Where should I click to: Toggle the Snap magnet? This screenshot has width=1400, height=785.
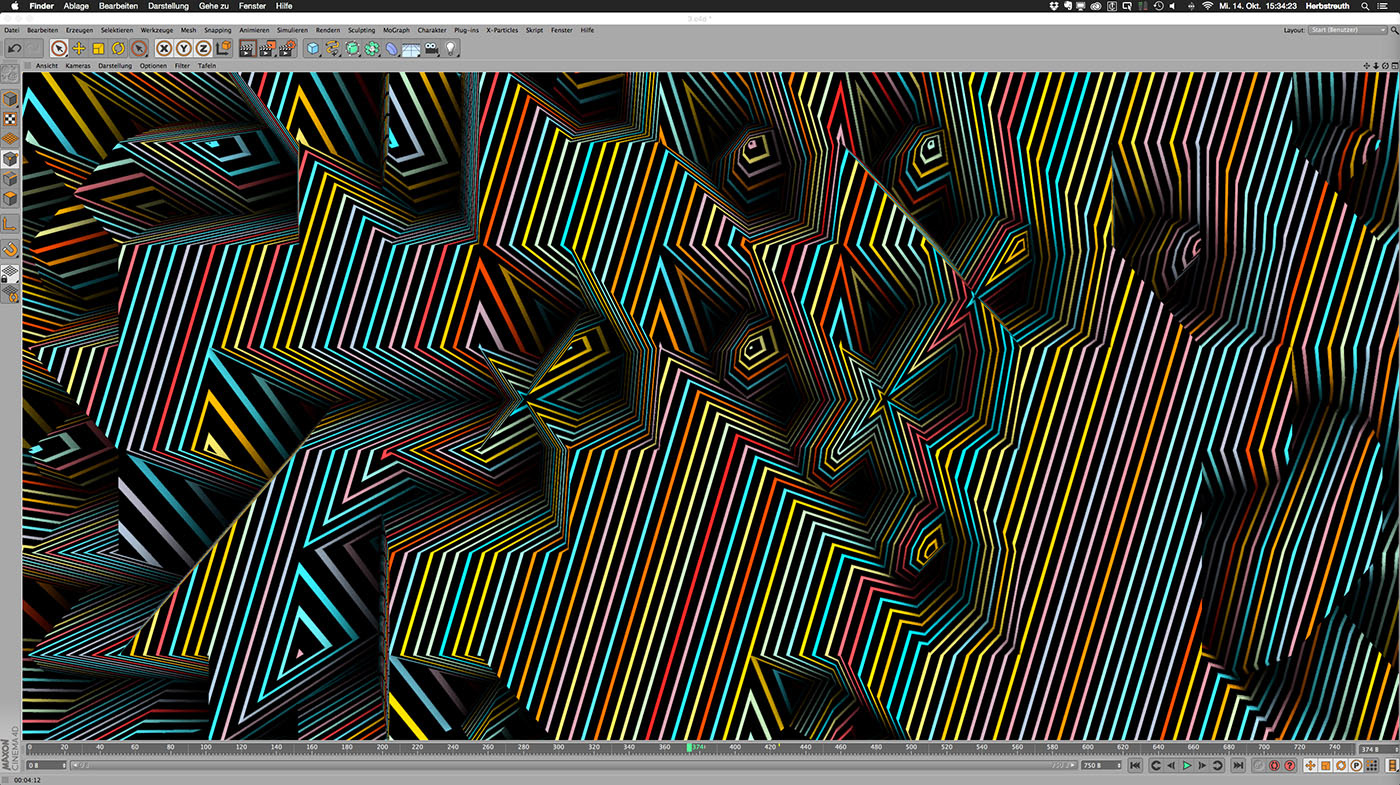[x=11, y=249]
